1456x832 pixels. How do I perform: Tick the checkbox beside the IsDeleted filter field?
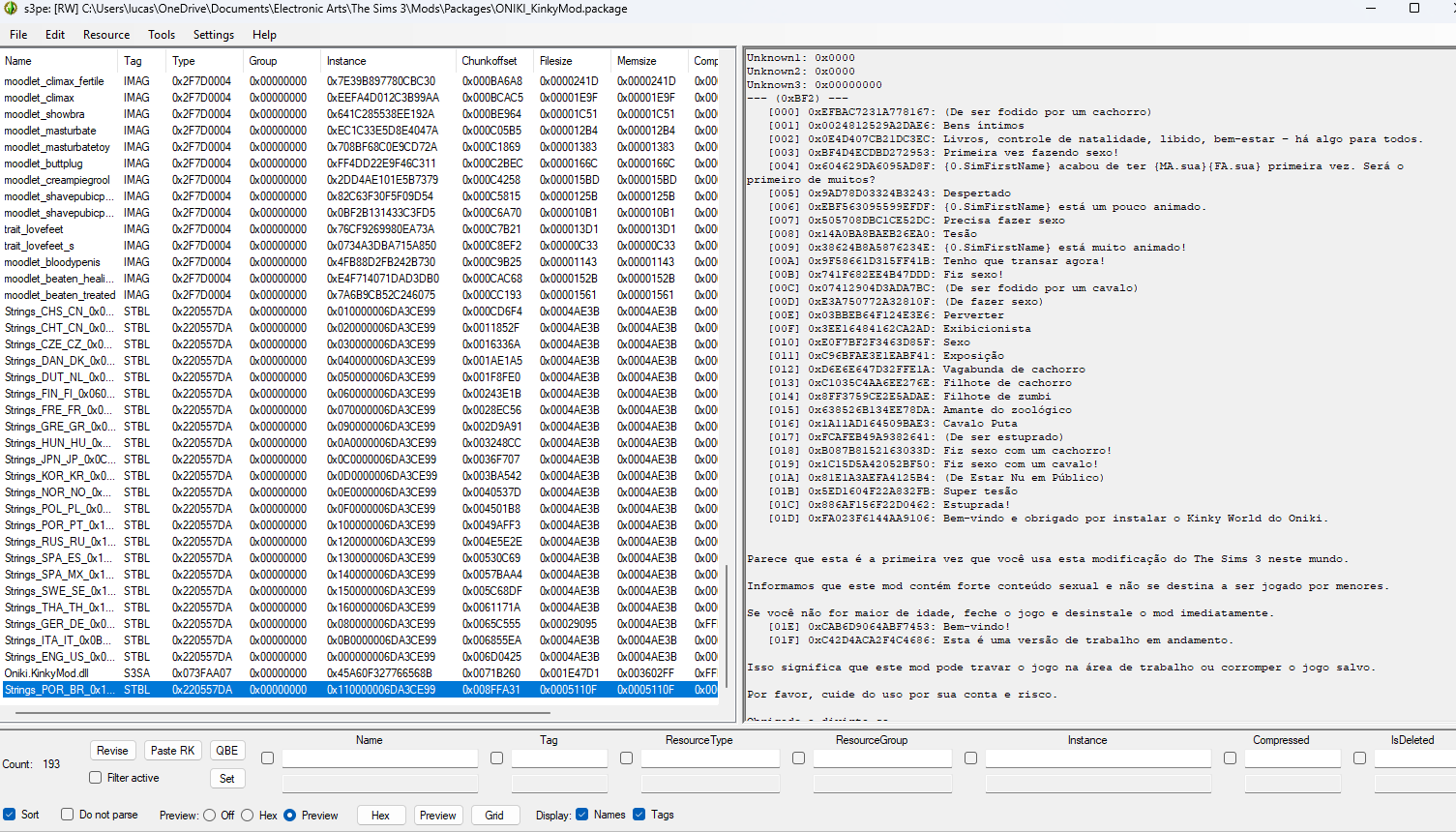click(1360, 758)
